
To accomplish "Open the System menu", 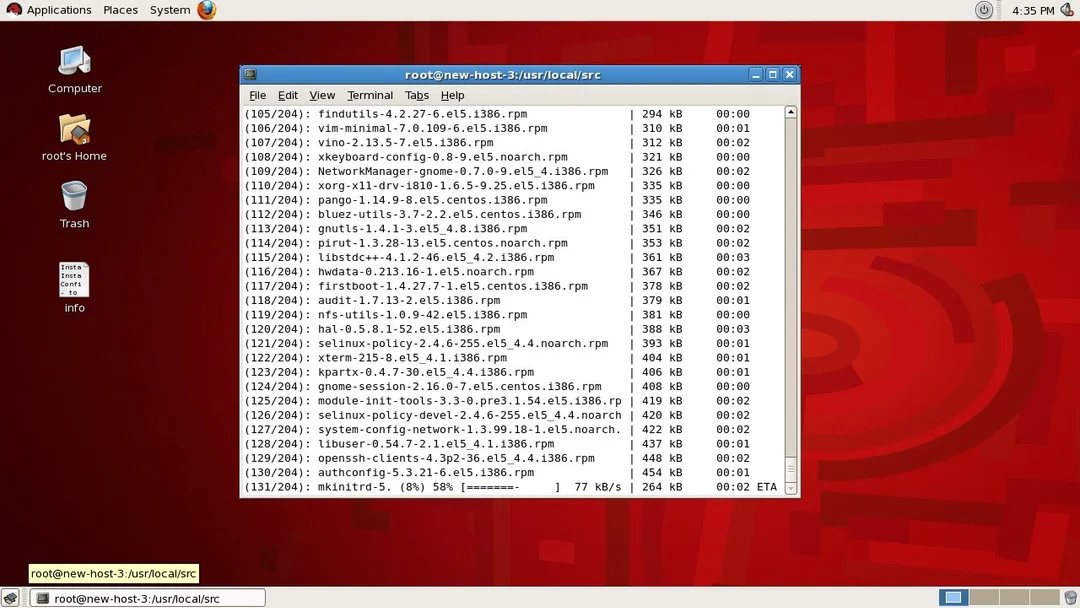I will 169,10.
